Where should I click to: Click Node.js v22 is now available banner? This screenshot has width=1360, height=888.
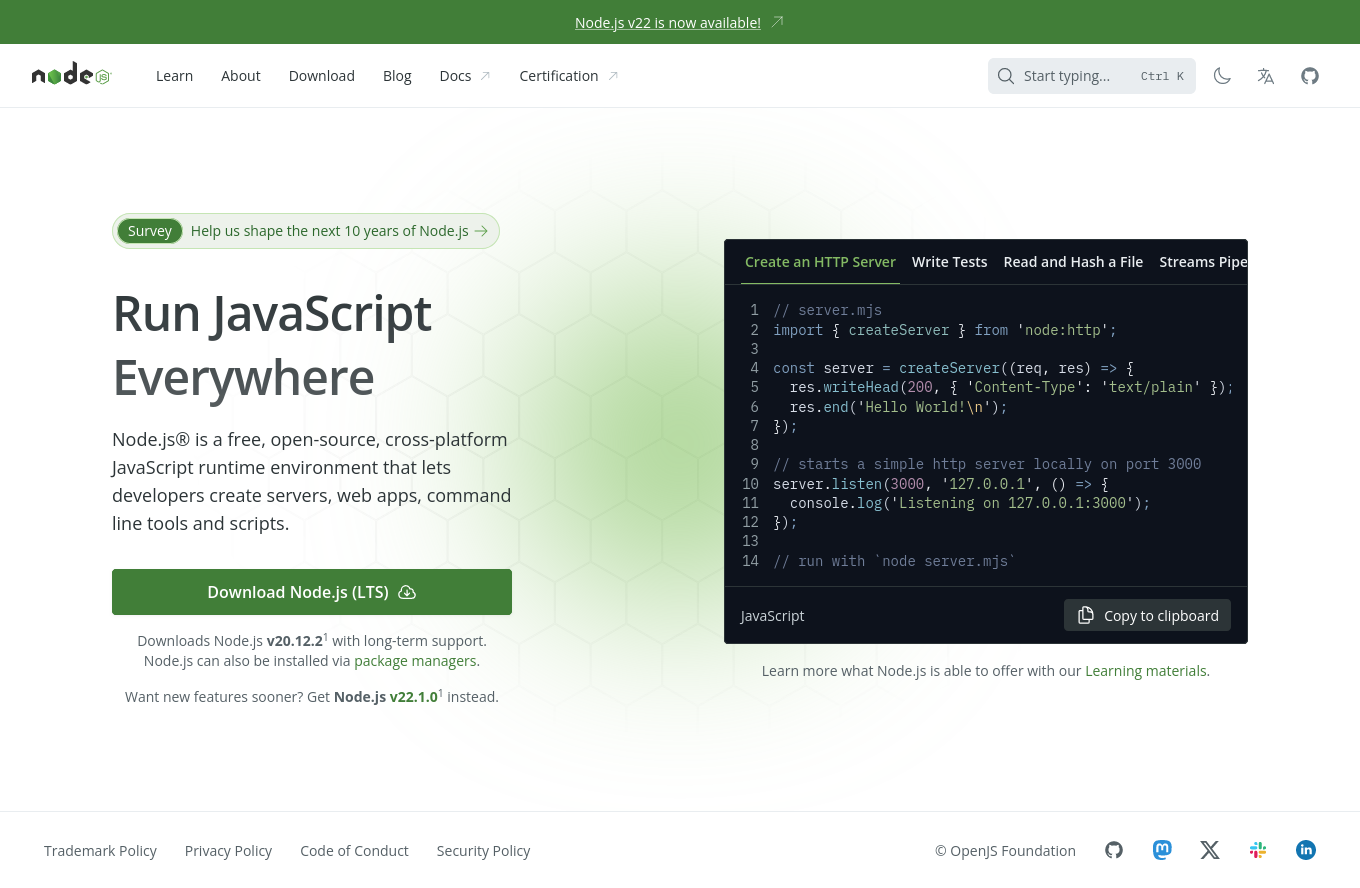[x=668, y=22]
